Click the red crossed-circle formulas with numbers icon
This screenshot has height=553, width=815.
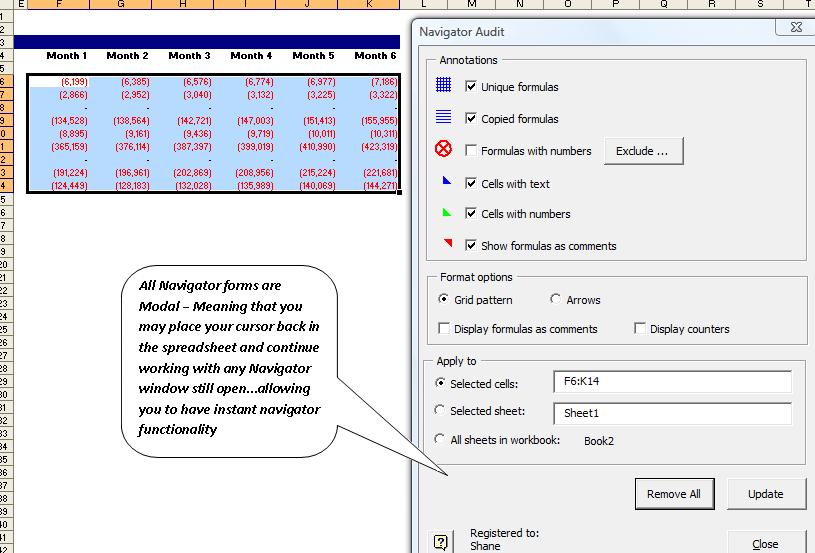click(444, 150)
